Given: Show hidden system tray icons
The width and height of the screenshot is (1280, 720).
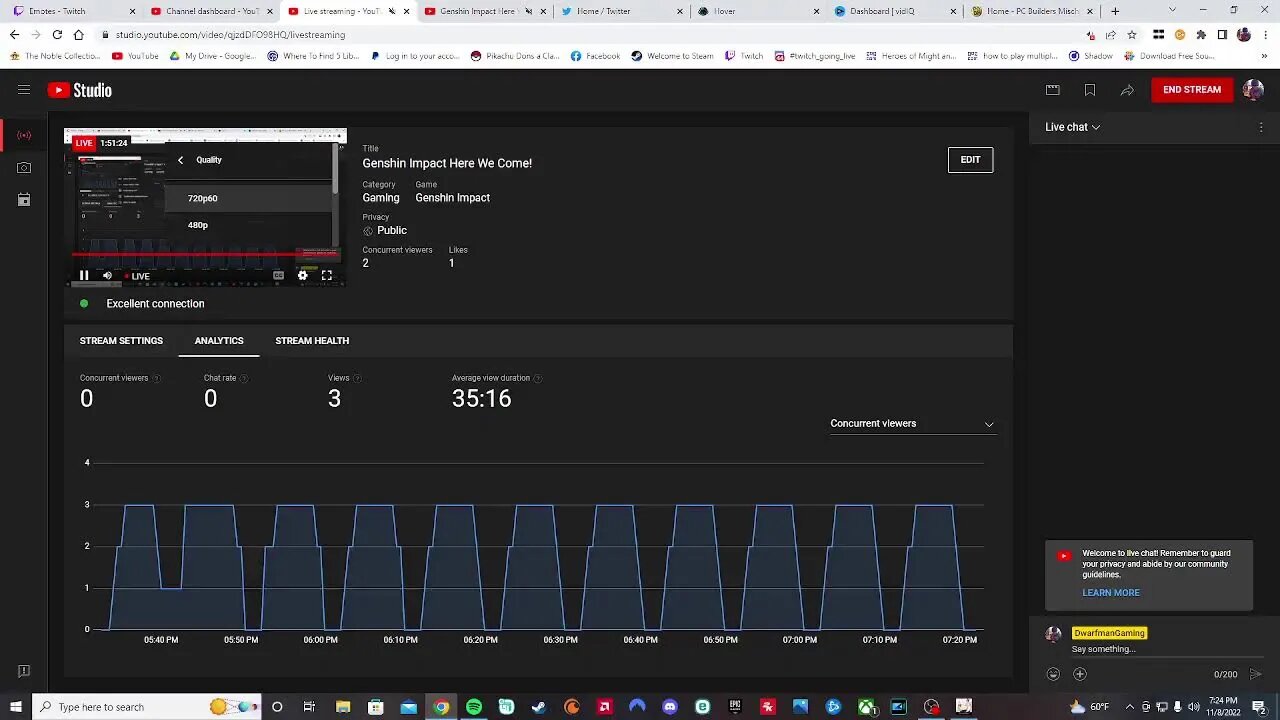Looking at the screenshot, I should coord(1130,707).
